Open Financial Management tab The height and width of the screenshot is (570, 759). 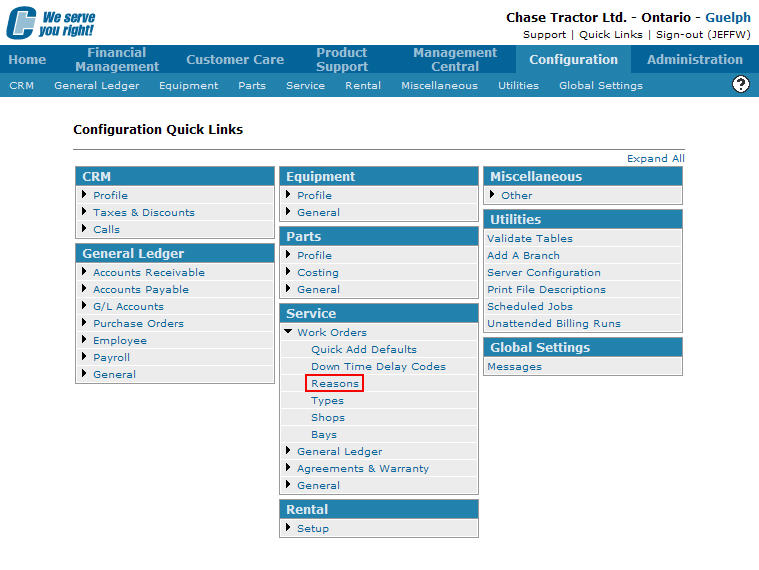117,60
